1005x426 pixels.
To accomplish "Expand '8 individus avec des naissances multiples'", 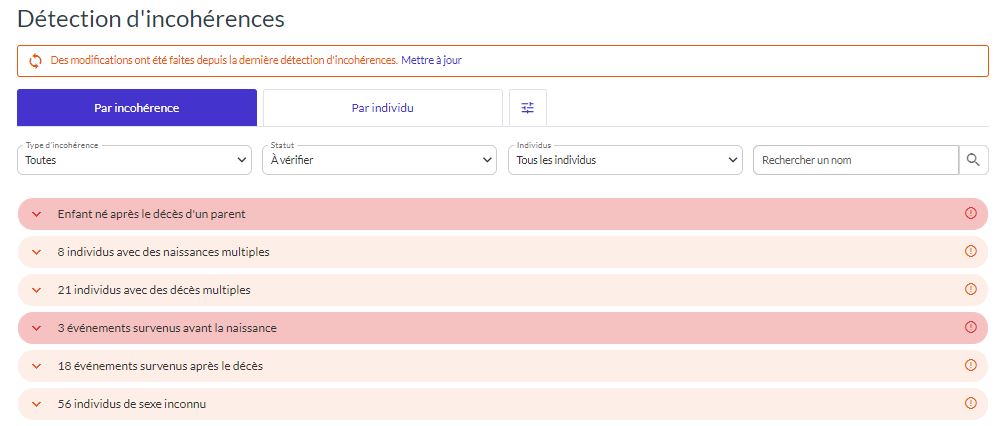I will 37,252.
